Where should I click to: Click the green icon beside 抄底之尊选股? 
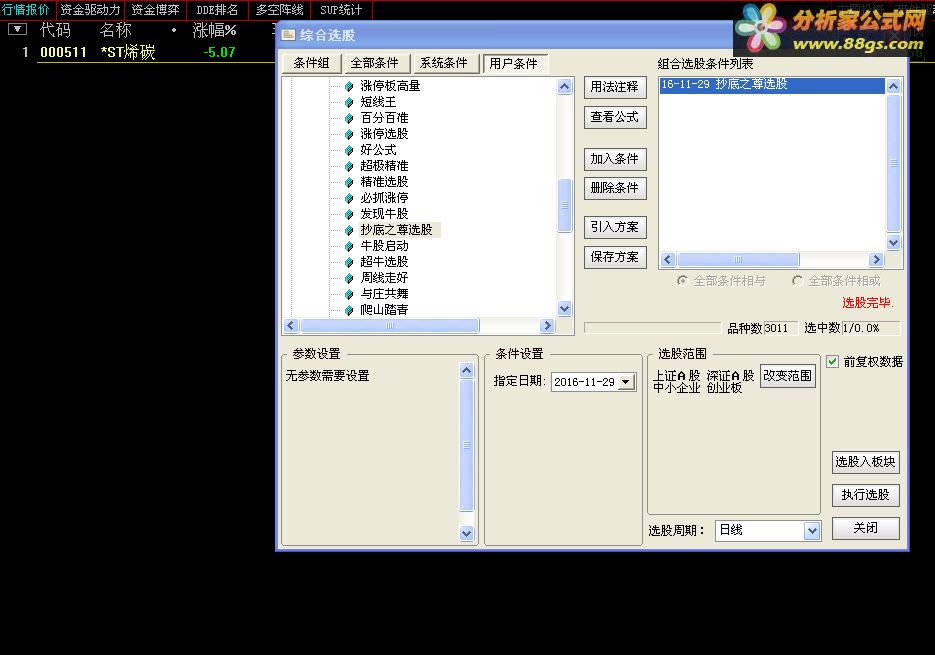tap(349, 230)
